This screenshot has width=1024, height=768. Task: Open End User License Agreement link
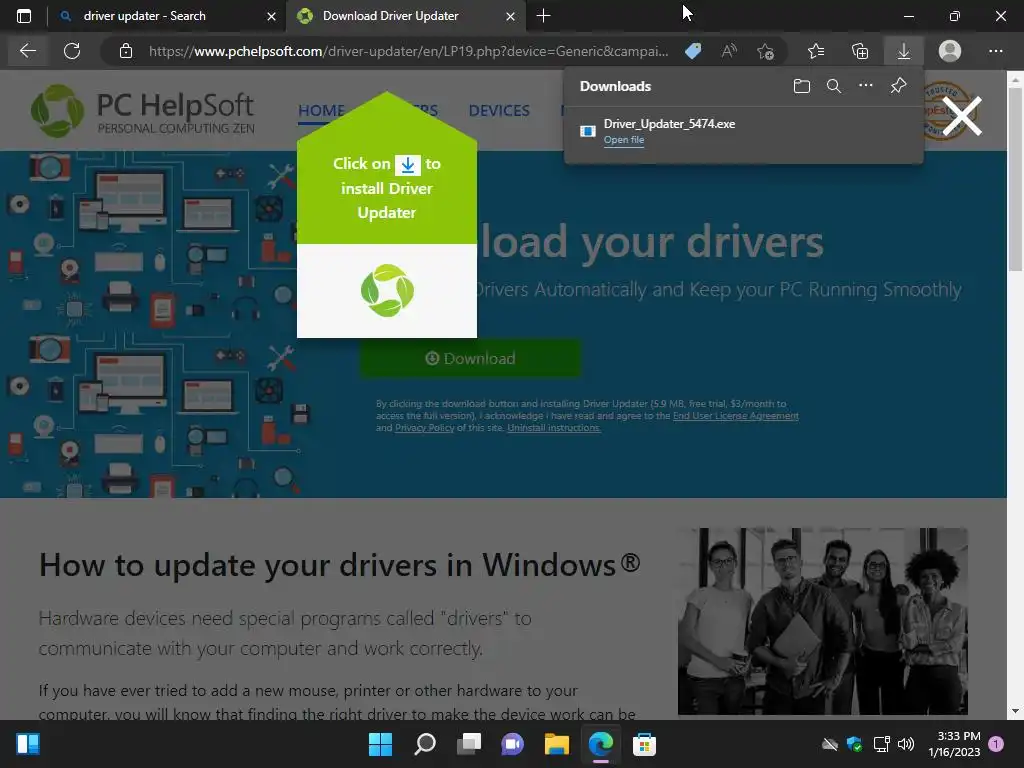(x=735, y=416)
